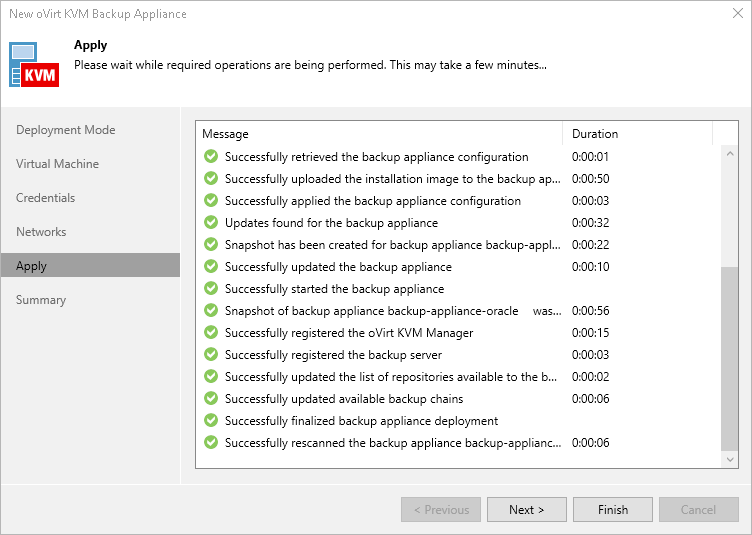
Task: Select 'Snapshot has been created for backup appliance' message
Action: pos(392,245)
